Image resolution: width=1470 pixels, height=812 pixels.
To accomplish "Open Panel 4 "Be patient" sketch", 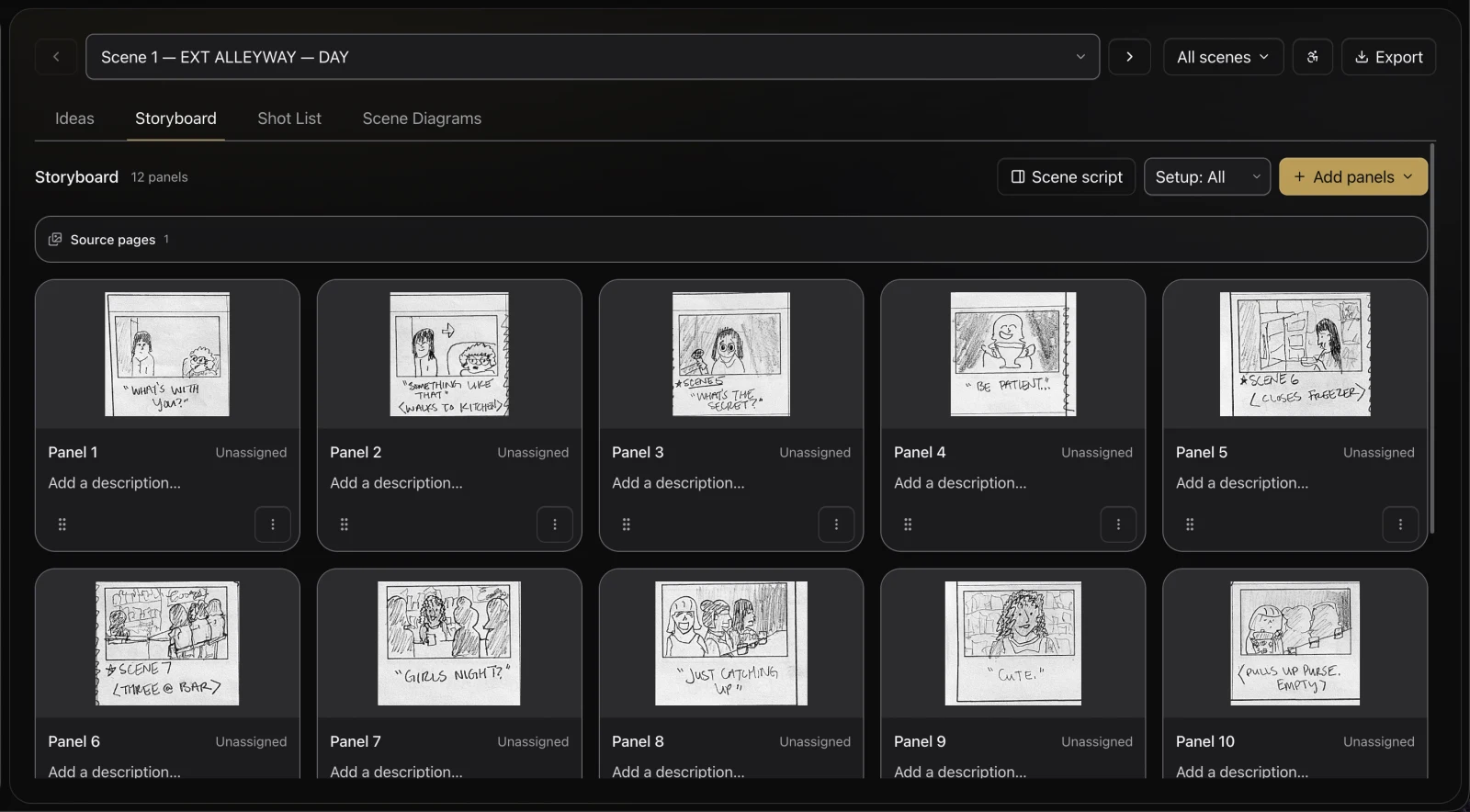I will pyautogui.click(x=1013, y=355).
